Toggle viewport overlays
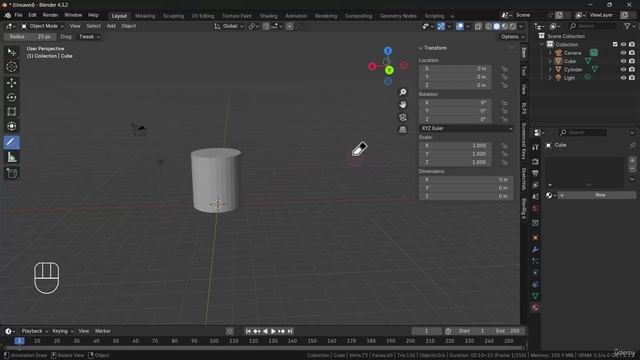Viewport: 640px width, 360px height. 460,26
